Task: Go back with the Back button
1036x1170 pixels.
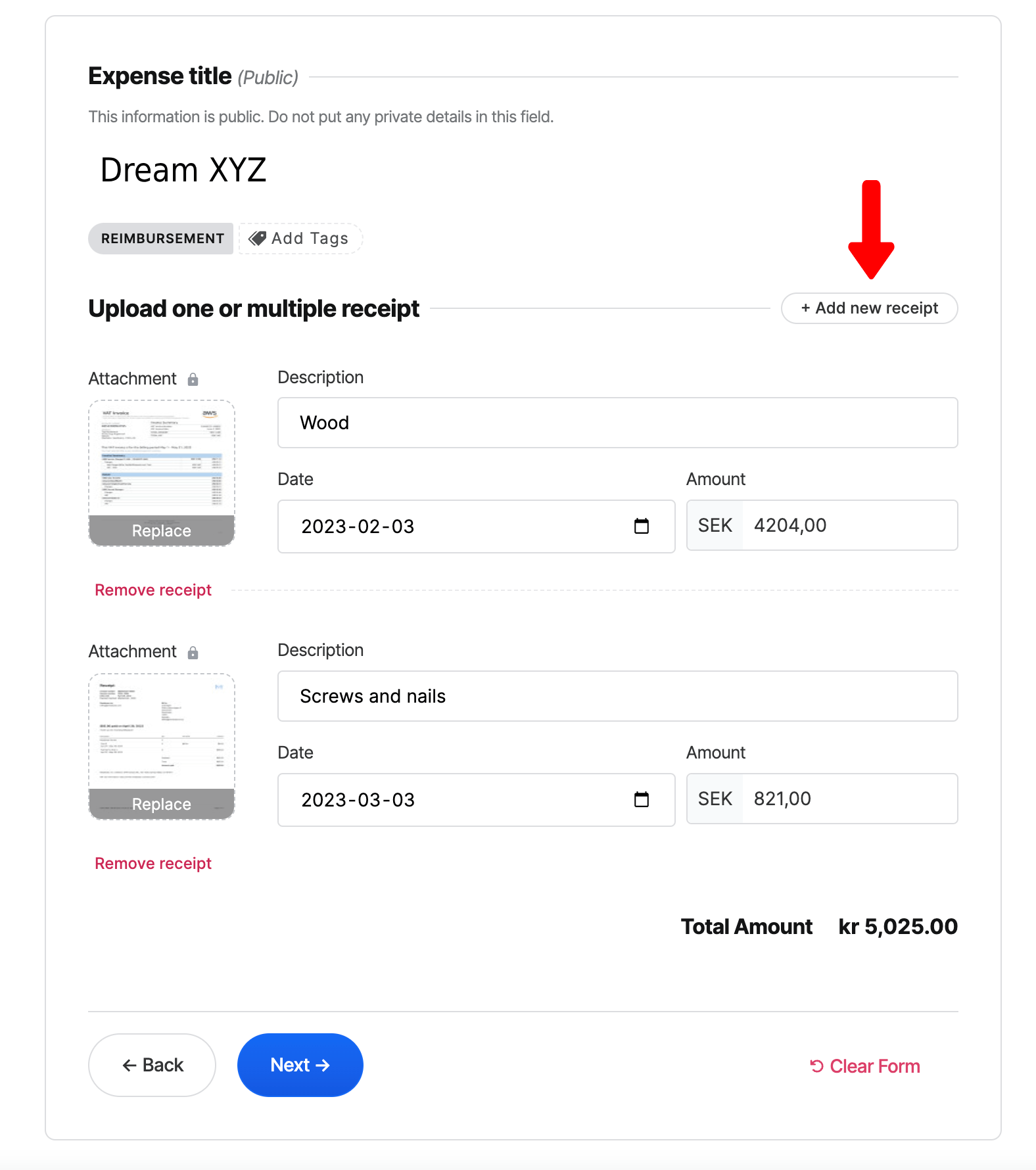Action: tap(153, 1065)
